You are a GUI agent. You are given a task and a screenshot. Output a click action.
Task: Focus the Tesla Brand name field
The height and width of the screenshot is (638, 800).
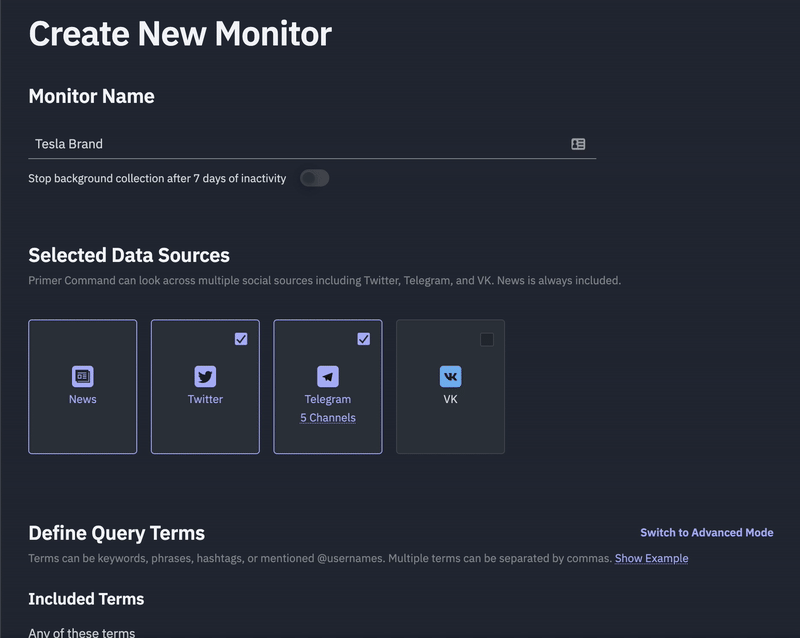click(x=312, y=144)
